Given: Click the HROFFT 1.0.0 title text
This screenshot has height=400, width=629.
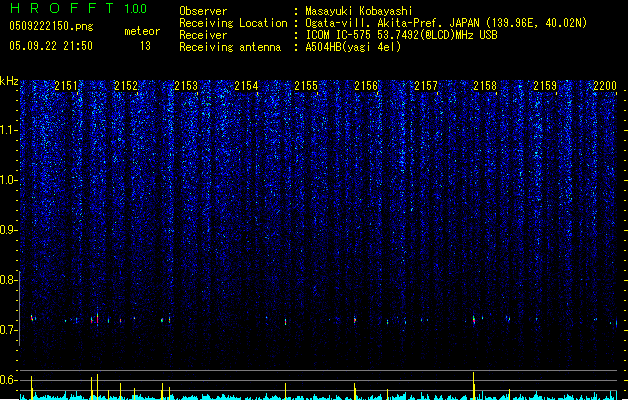Looking at the screenshot, I should [x=78, y=8].
